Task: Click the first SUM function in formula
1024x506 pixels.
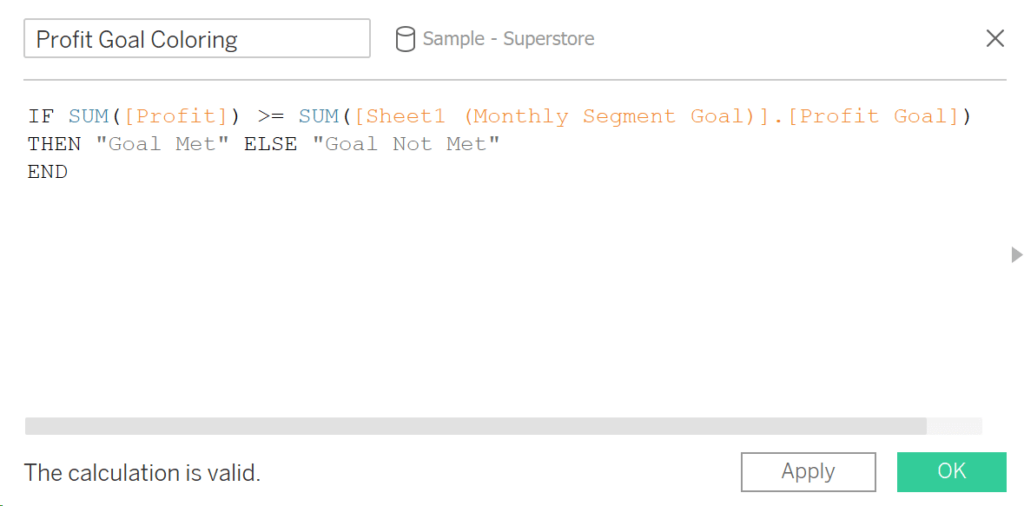Action: pyautogui.click(x=88, y=117)
